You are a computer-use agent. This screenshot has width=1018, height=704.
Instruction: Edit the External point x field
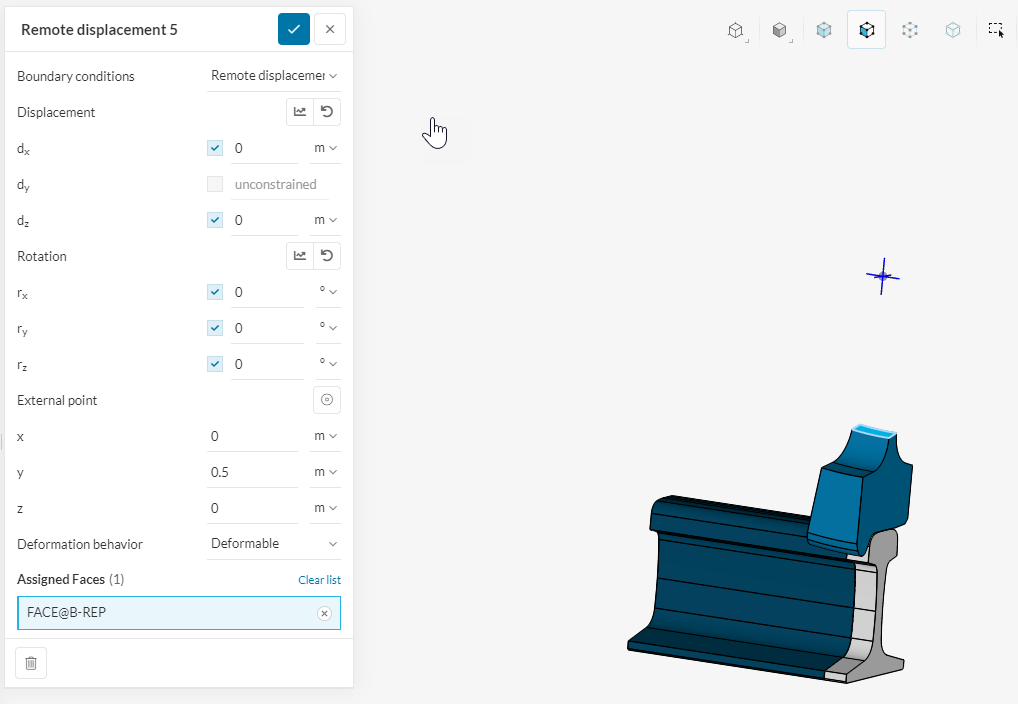[x=253, y=436]
